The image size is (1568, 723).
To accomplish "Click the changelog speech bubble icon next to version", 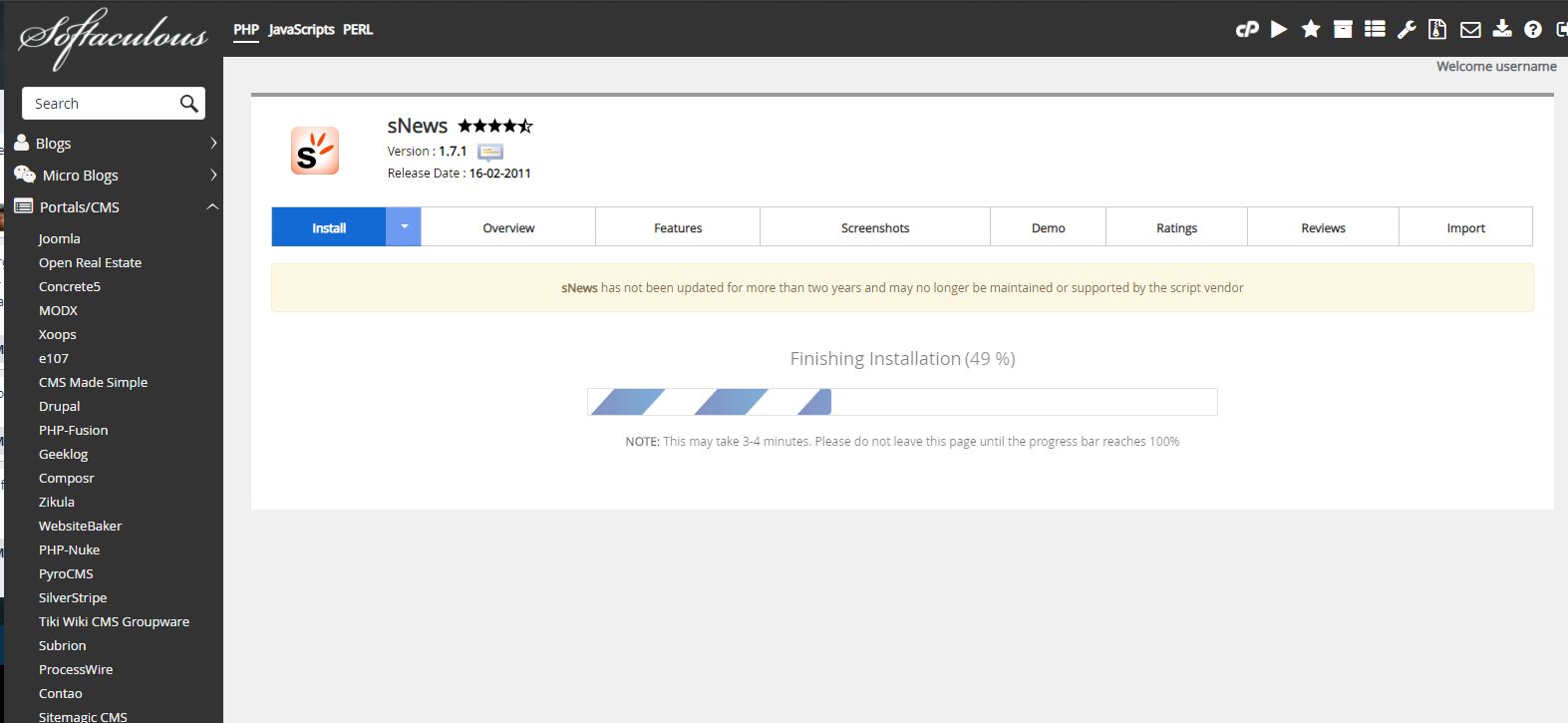I will pyautogui.click(x=490, y=152).
